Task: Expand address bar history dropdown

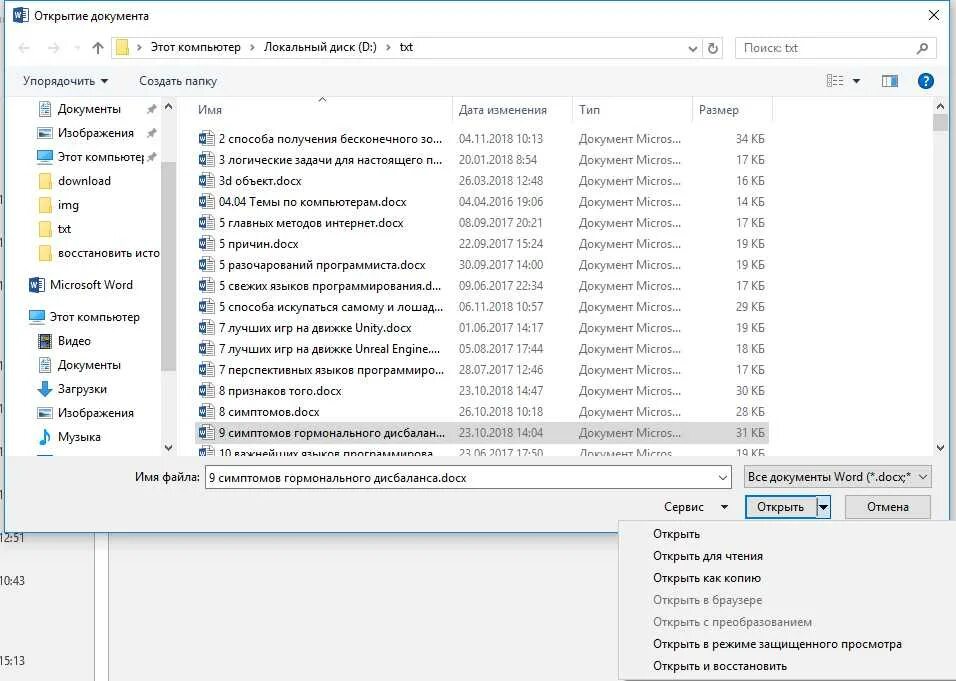Action: point(693,48)
